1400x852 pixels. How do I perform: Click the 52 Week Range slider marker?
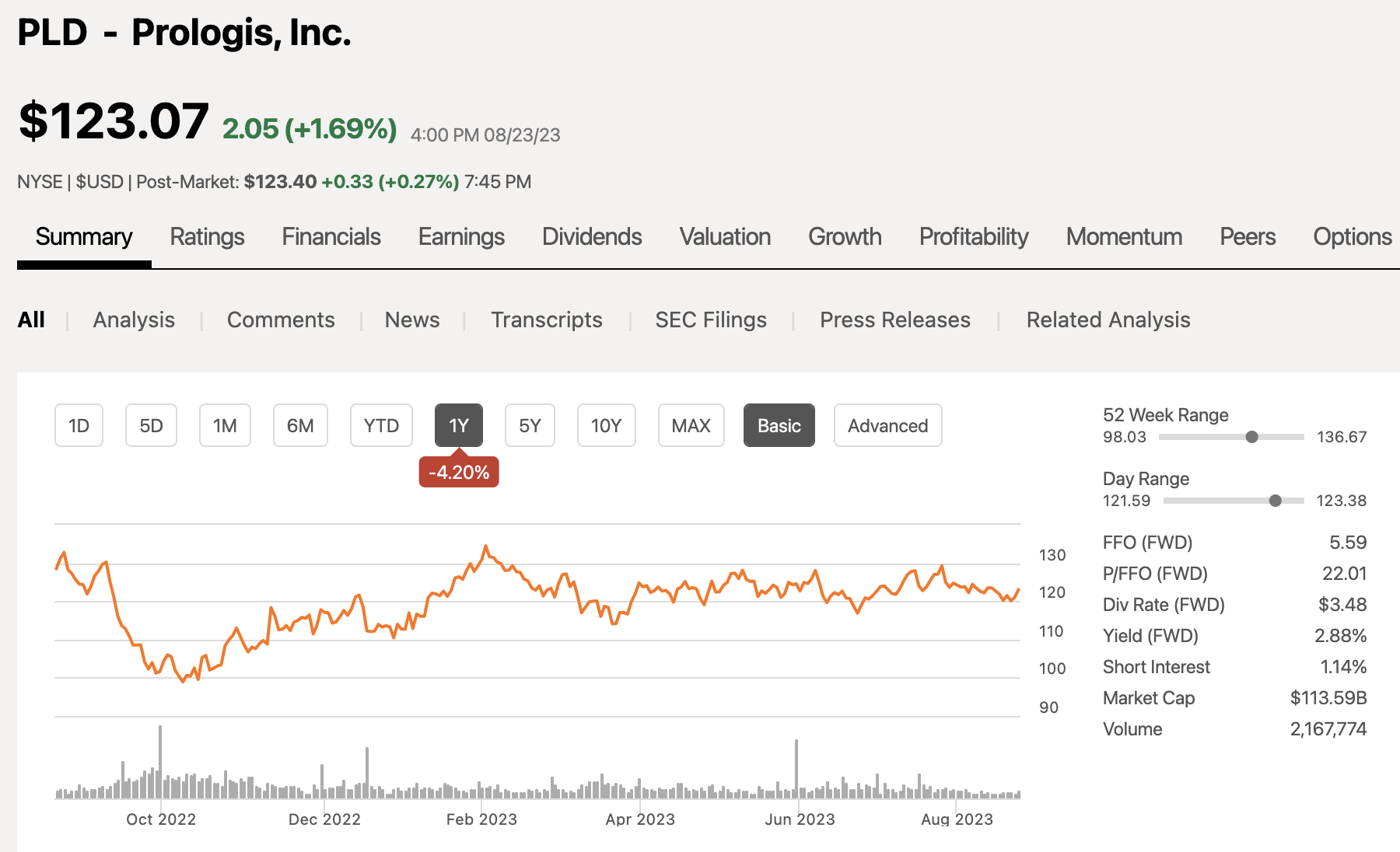[x=1251, y=437]
